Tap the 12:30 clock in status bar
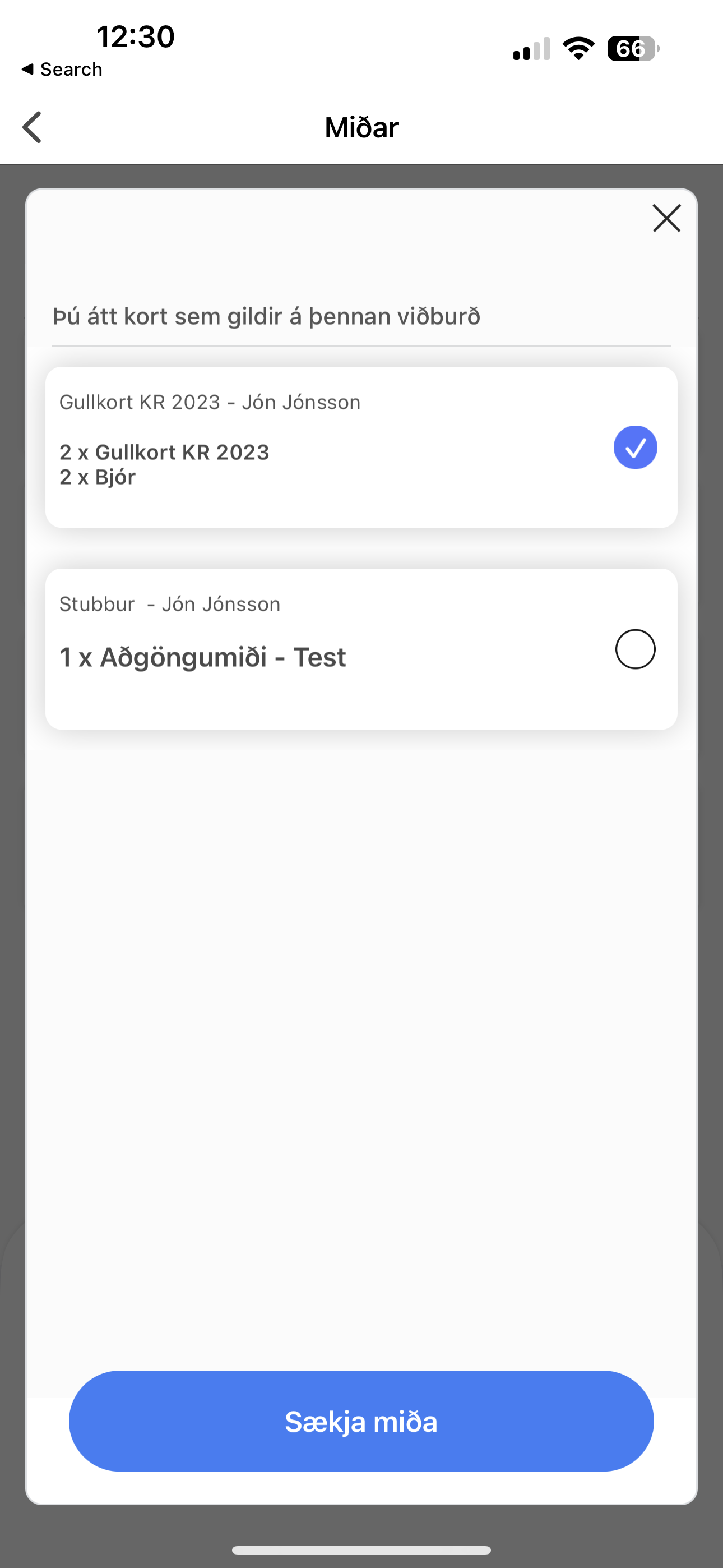Viewport: 723px width, 1568px height. point(136,36)
